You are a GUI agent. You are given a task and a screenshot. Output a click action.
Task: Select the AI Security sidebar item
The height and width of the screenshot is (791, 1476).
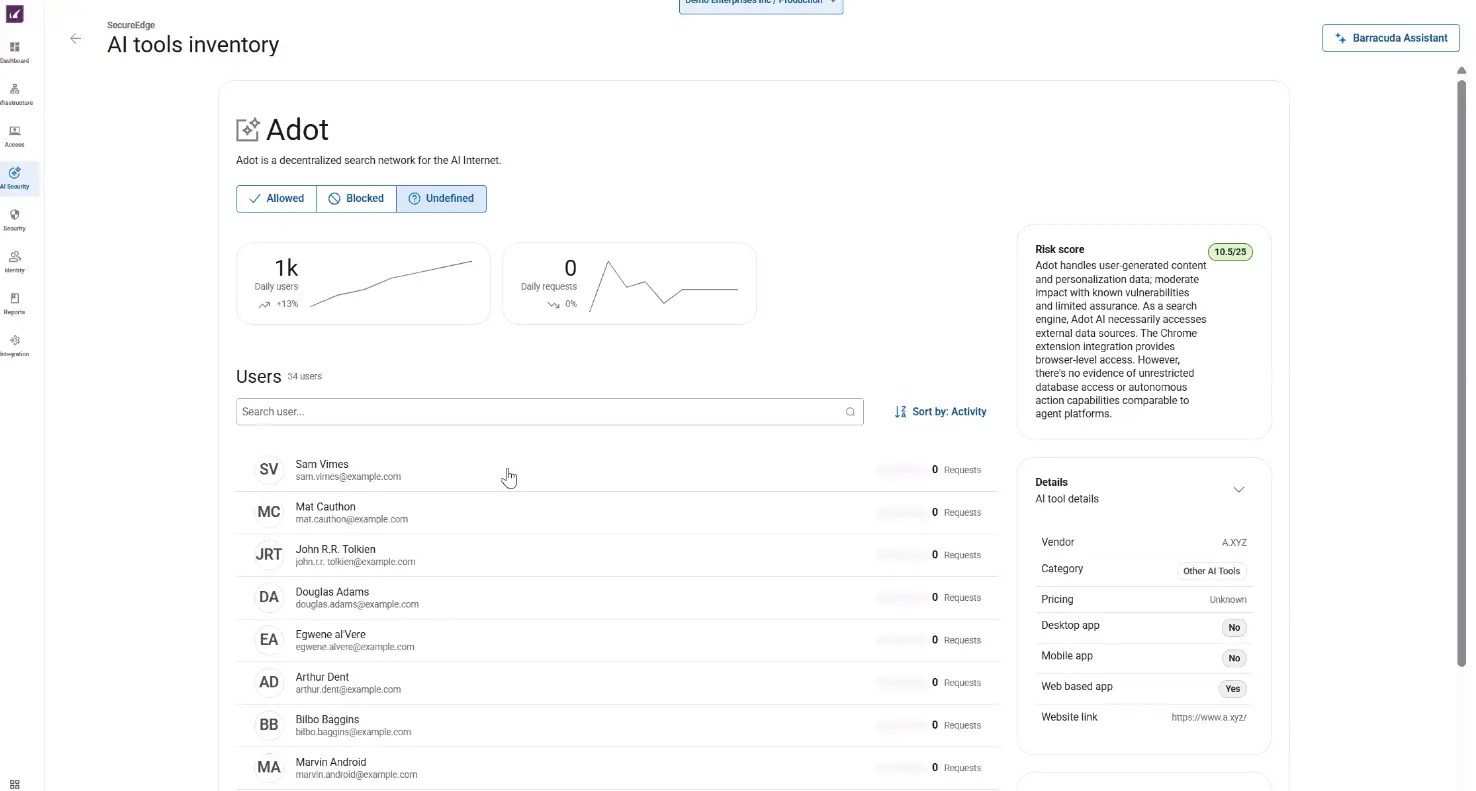pyautogui.click(x=14, y=178)
